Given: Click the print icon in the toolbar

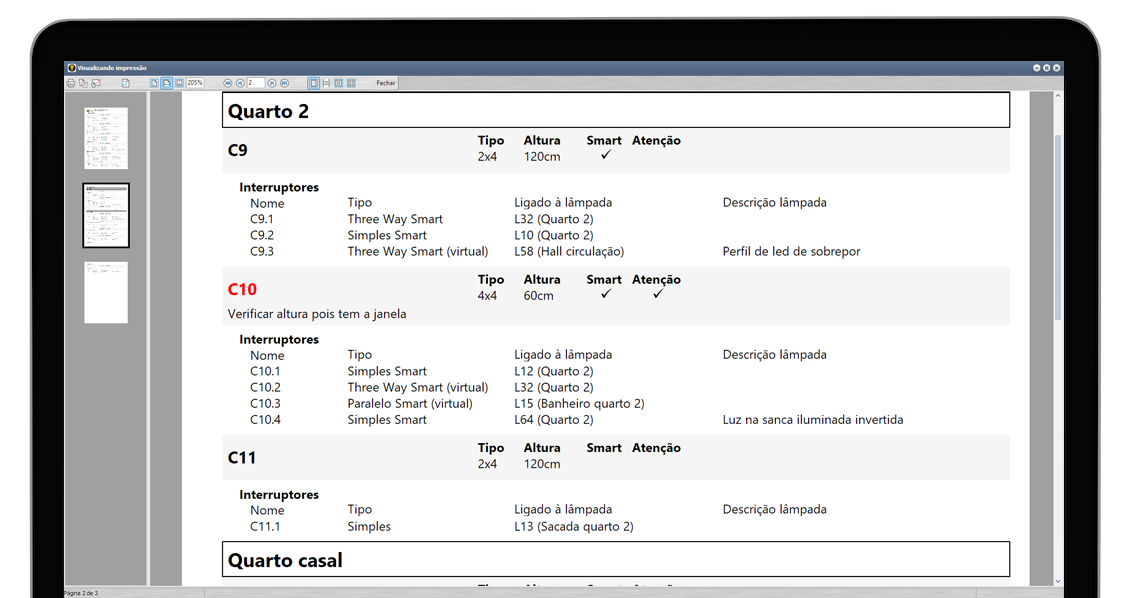Looking at the screenshot, I should click(x=71, y=83).
